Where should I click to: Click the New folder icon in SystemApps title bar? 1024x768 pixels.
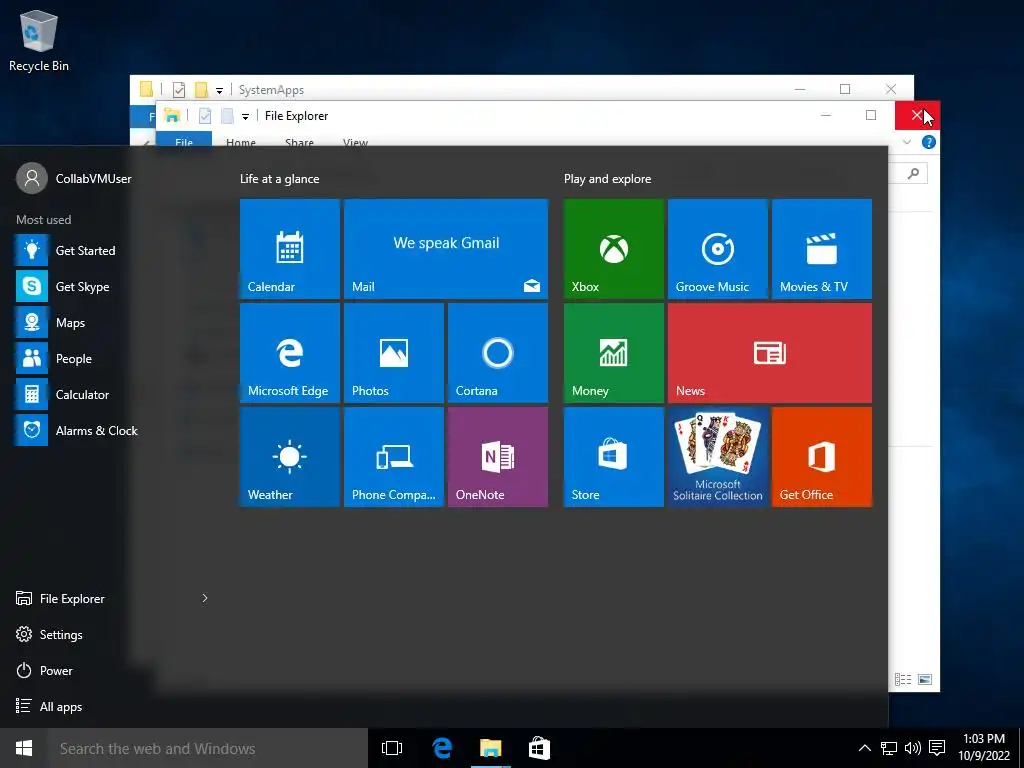pos(202,89)
